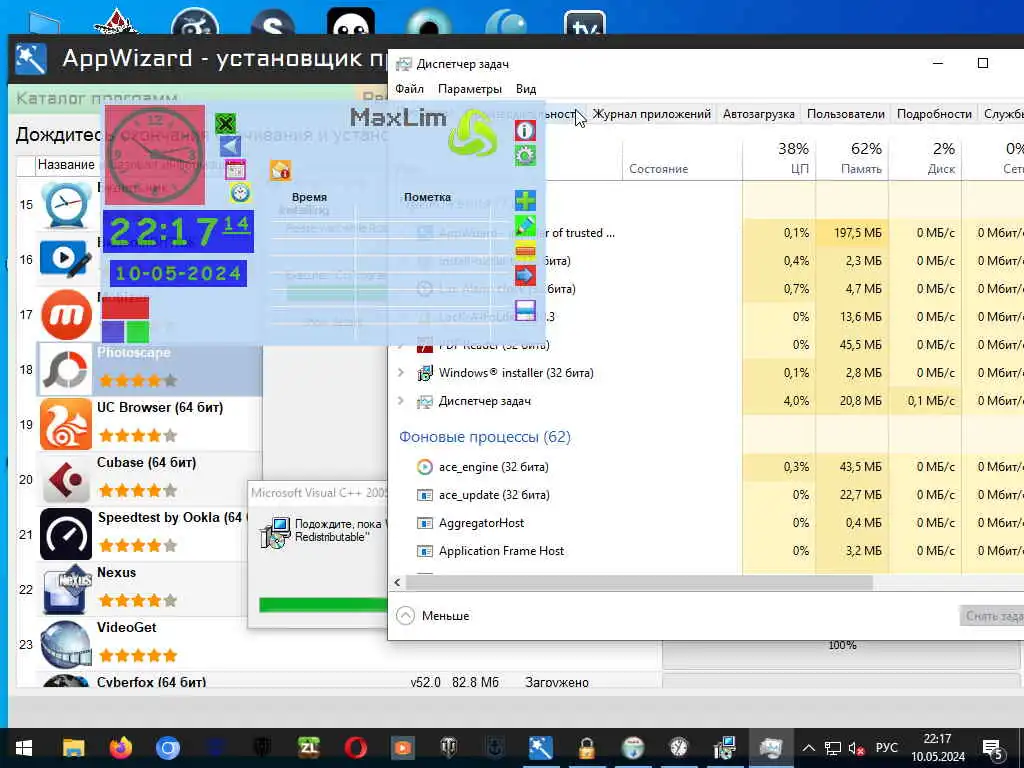Launch Firefox from the taskbar
1024x768 pixels.
click(120, 748)
